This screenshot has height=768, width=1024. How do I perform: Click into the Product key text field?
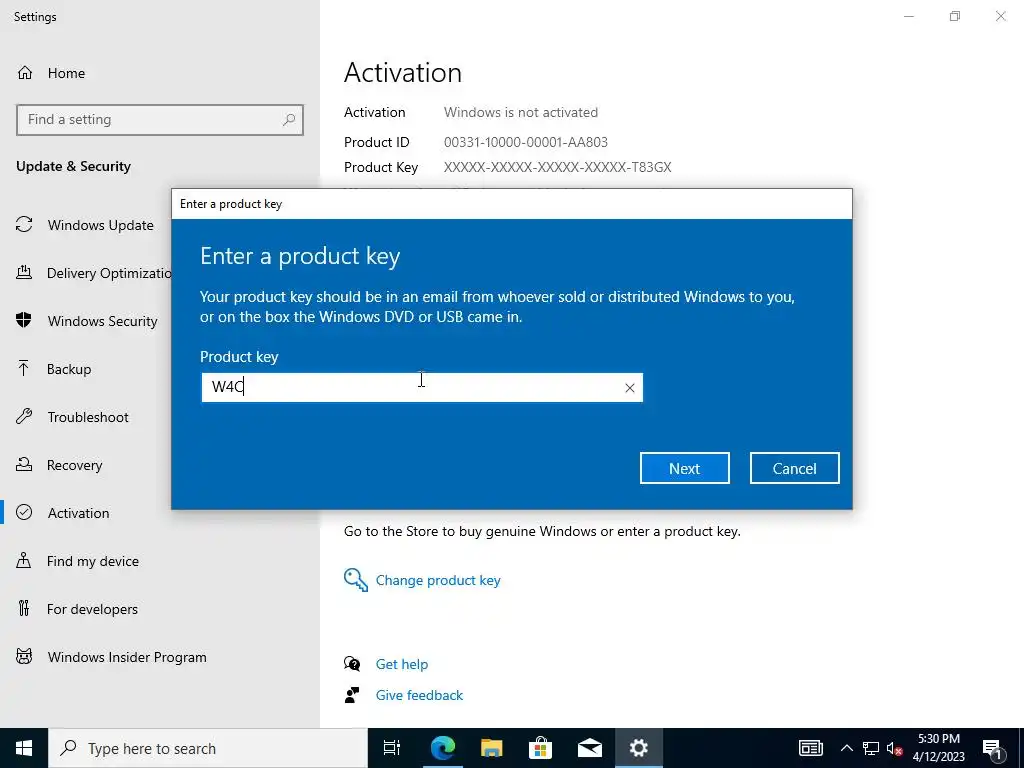click(x=422, y=387)
